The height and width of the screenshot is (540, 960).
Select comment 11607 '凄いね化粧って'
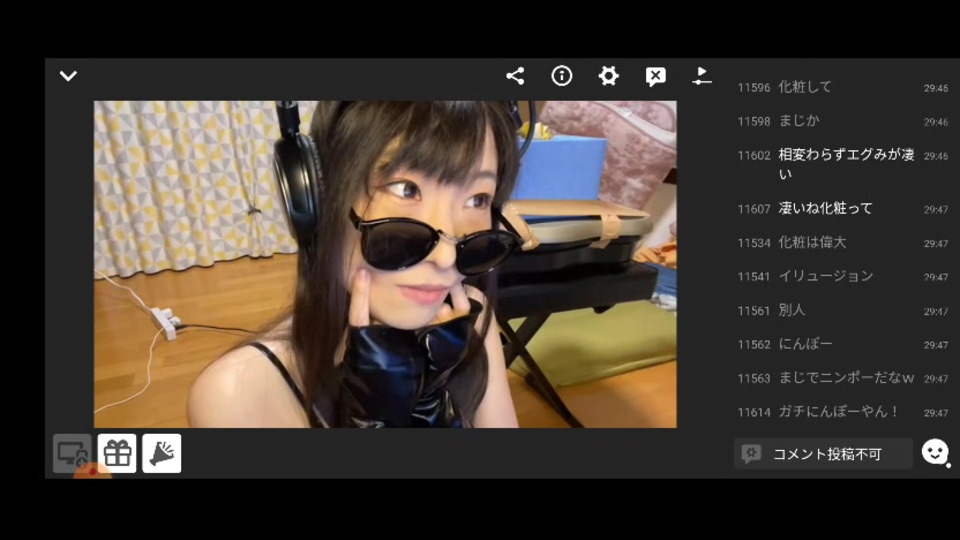point(842,209)
